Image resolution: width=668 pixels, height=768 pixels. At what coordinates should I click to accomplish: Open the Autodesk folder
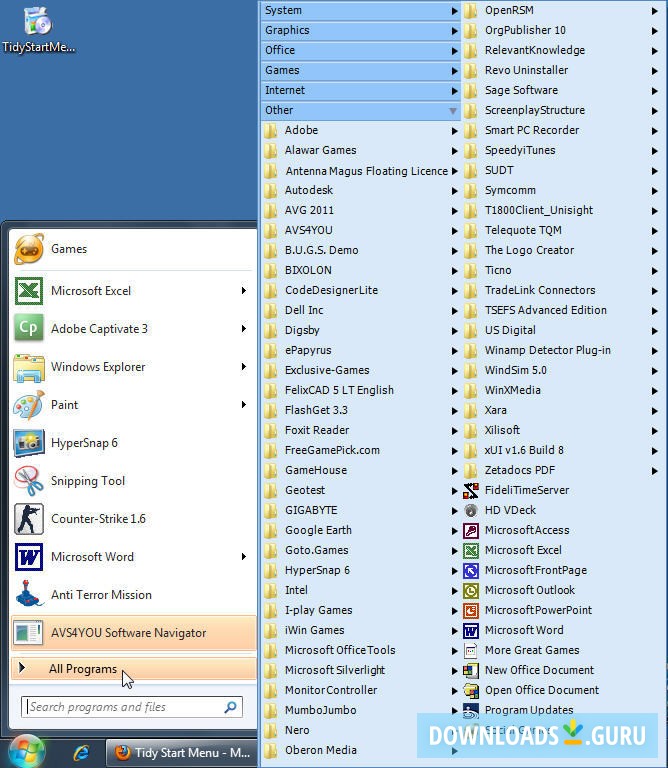pyautogui.click(x=361, y=190)
